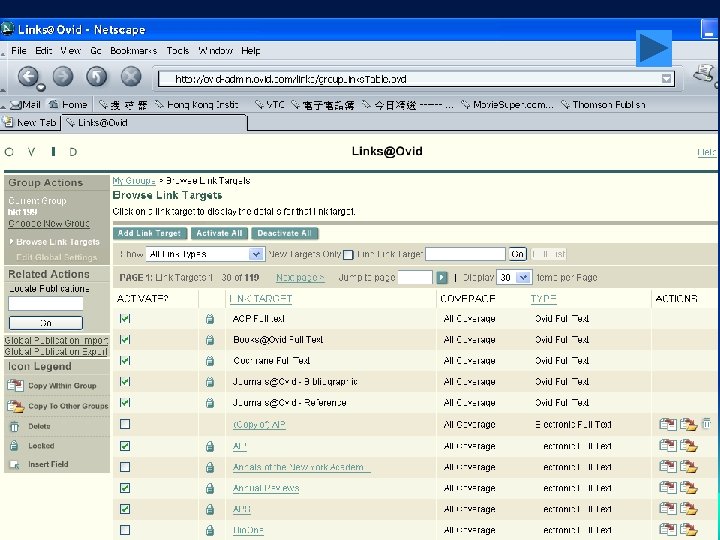Copy within group for the AIP row
The height and width of the screenshot is (540, 720).
click(x=668, y=445)
